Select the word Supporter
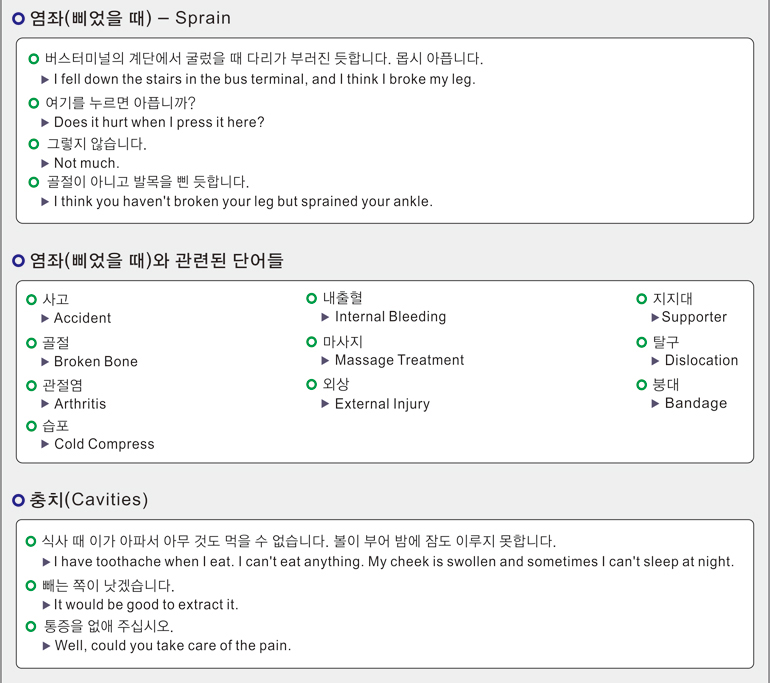 click(694, 317)
